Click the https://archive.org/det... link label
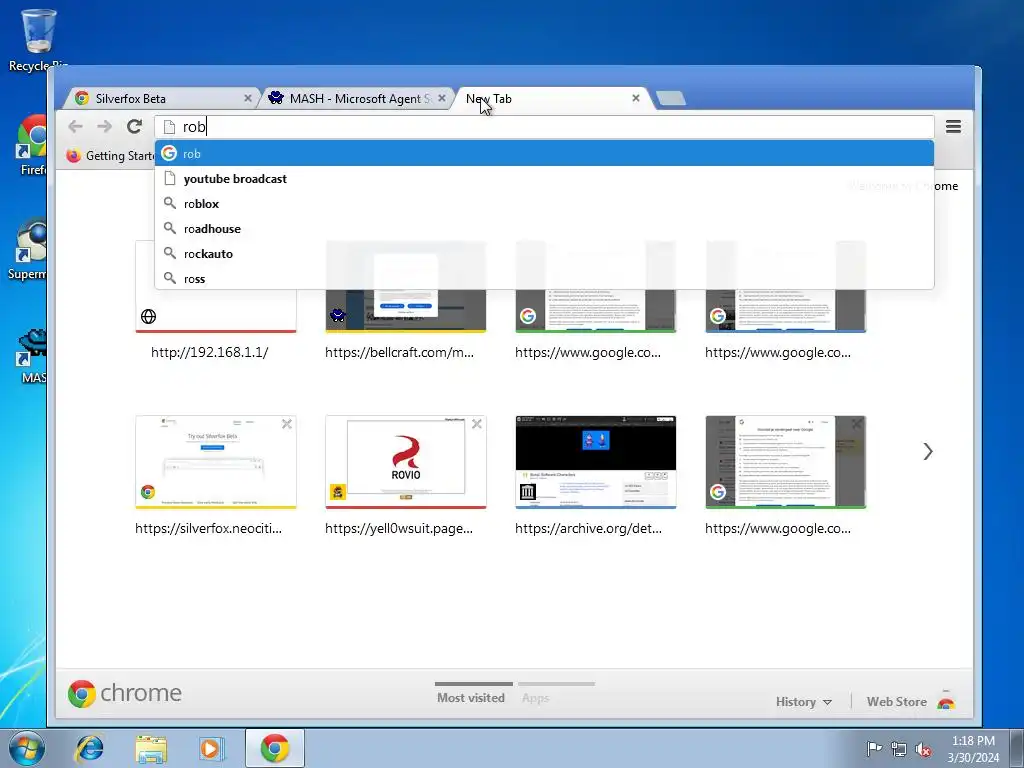Viewport: 1024px width, 768px height. [x=588, y=528]
